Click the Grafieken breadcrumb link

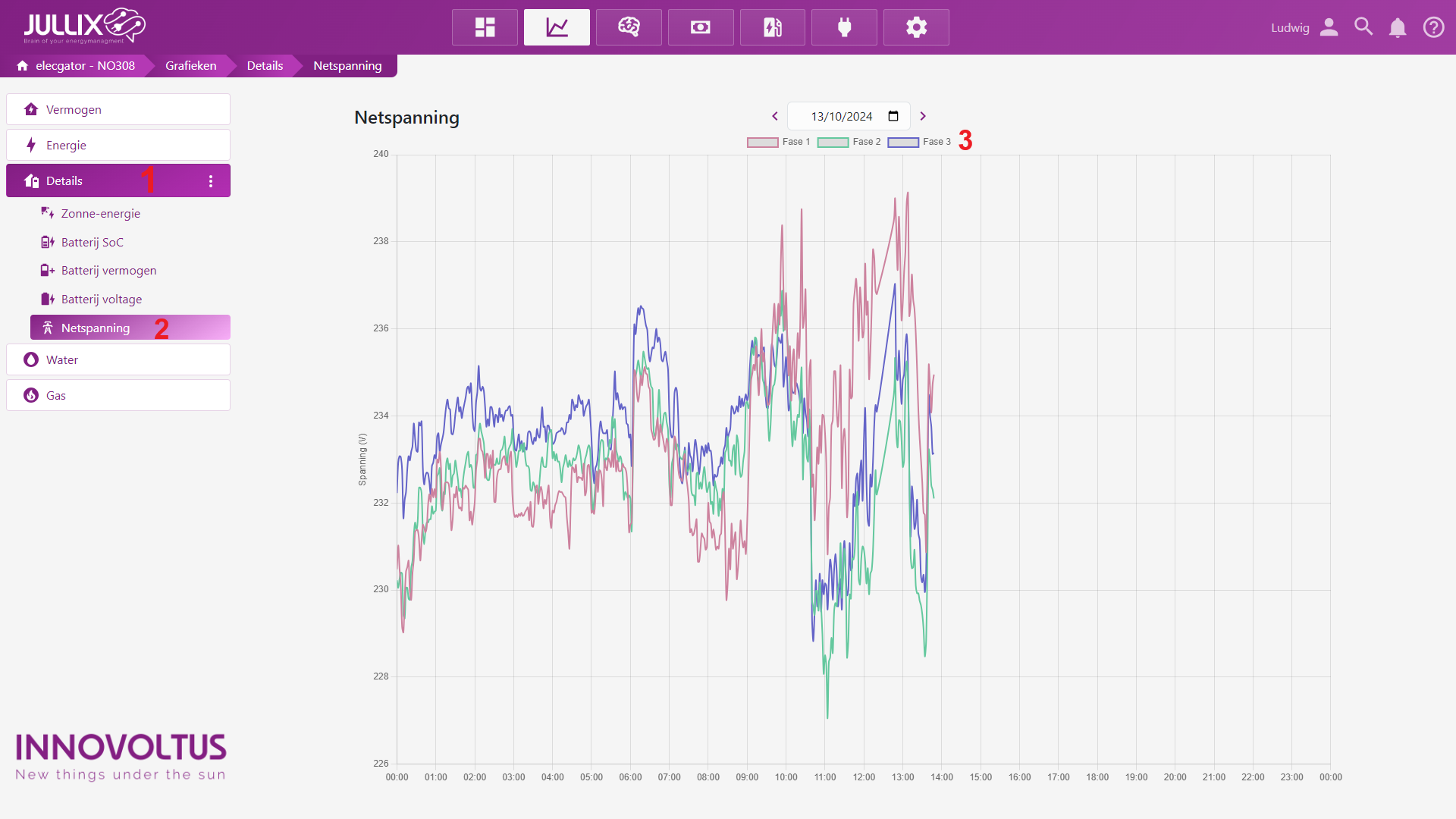tap(190, 66)
